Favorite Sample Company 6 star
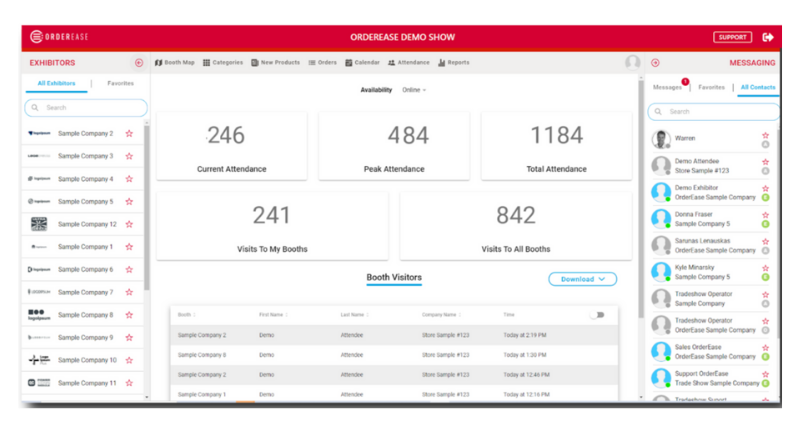795x442 pixels. pyautogui.click(x=129, y=269)
